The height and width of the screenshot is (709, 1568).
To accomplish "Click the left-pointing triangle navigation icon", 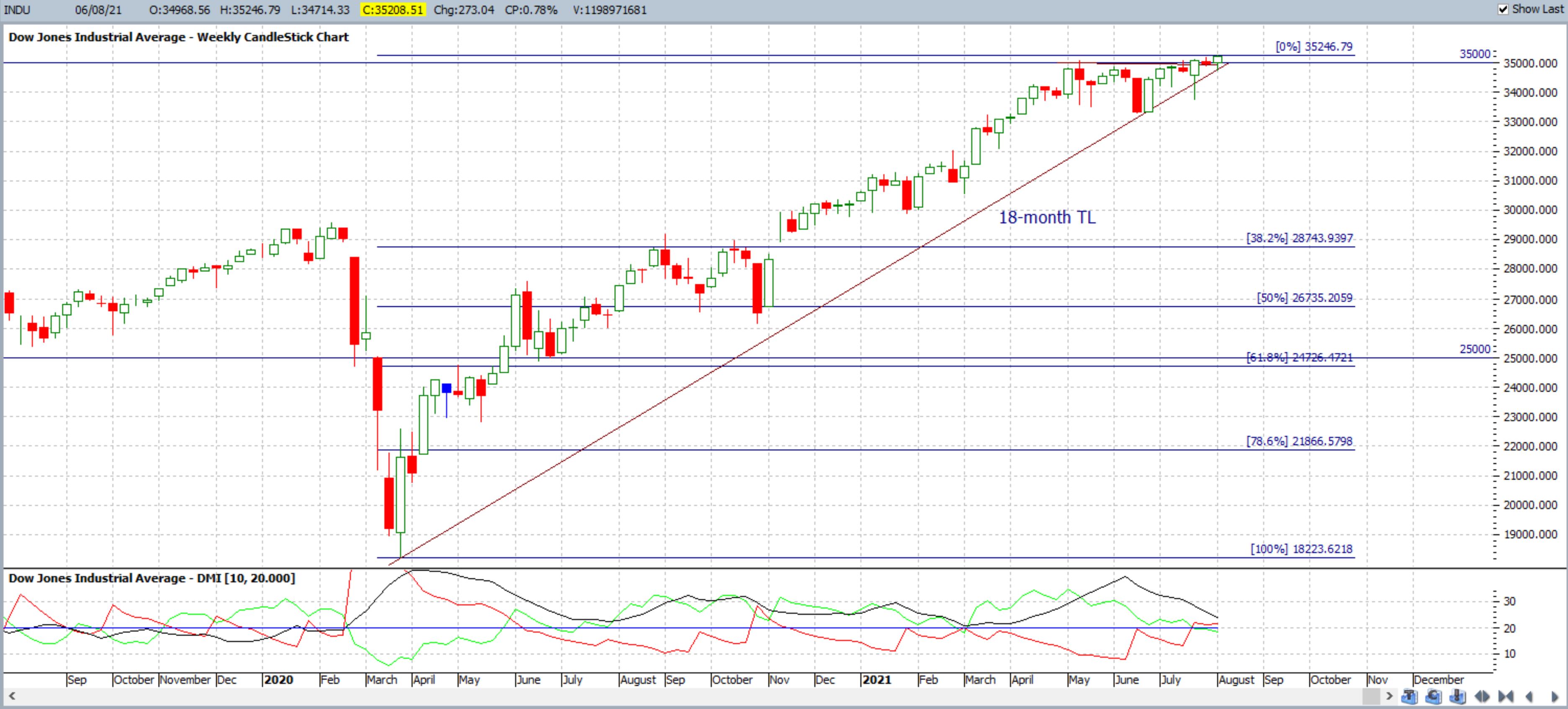I will click(x=1530, y=696).
